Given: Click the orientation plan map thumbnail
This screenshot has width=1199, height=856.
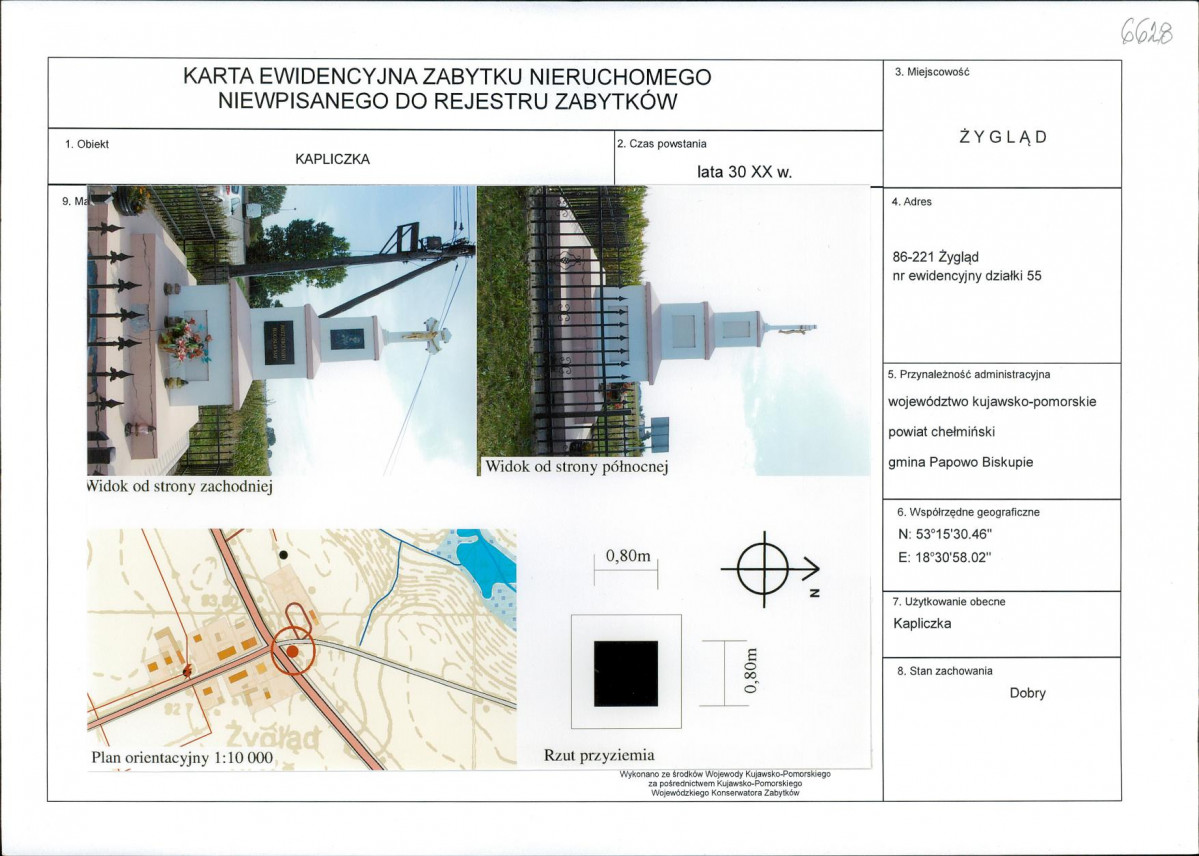Looking at the screenshot, I should tap(302, 649).
